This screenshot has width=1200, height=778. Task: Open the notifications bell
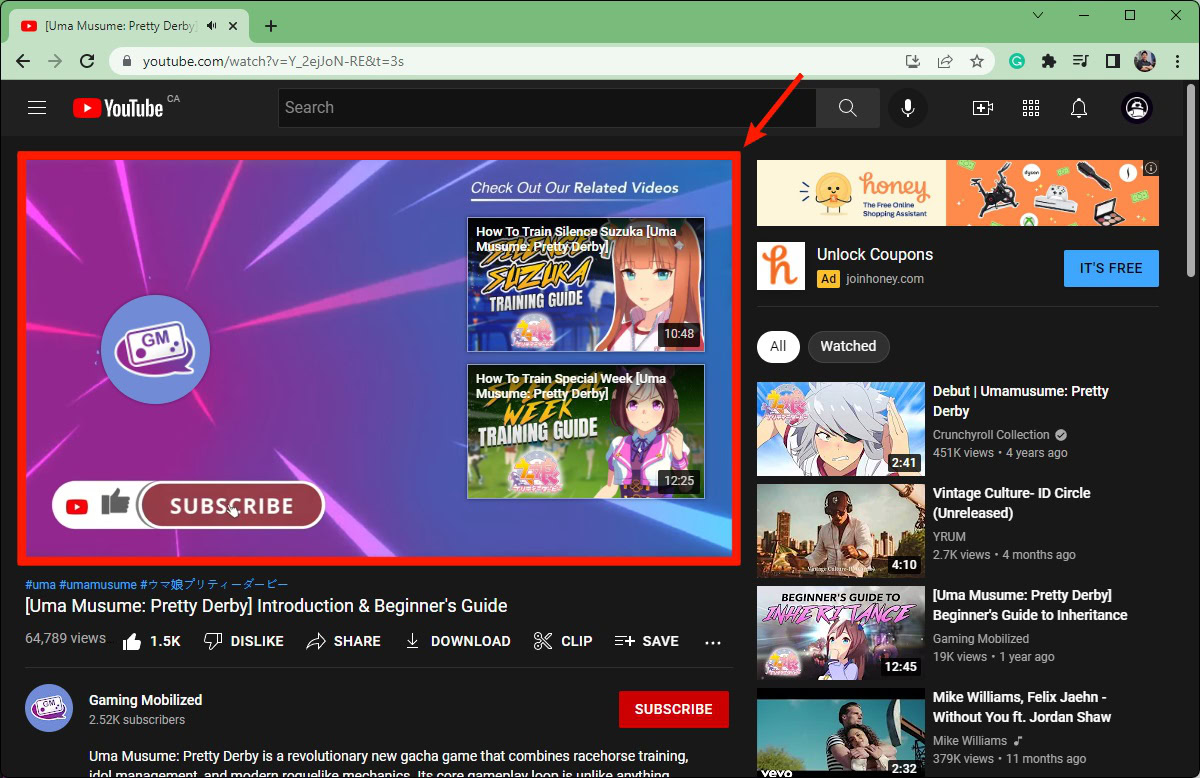[1079, 108]
